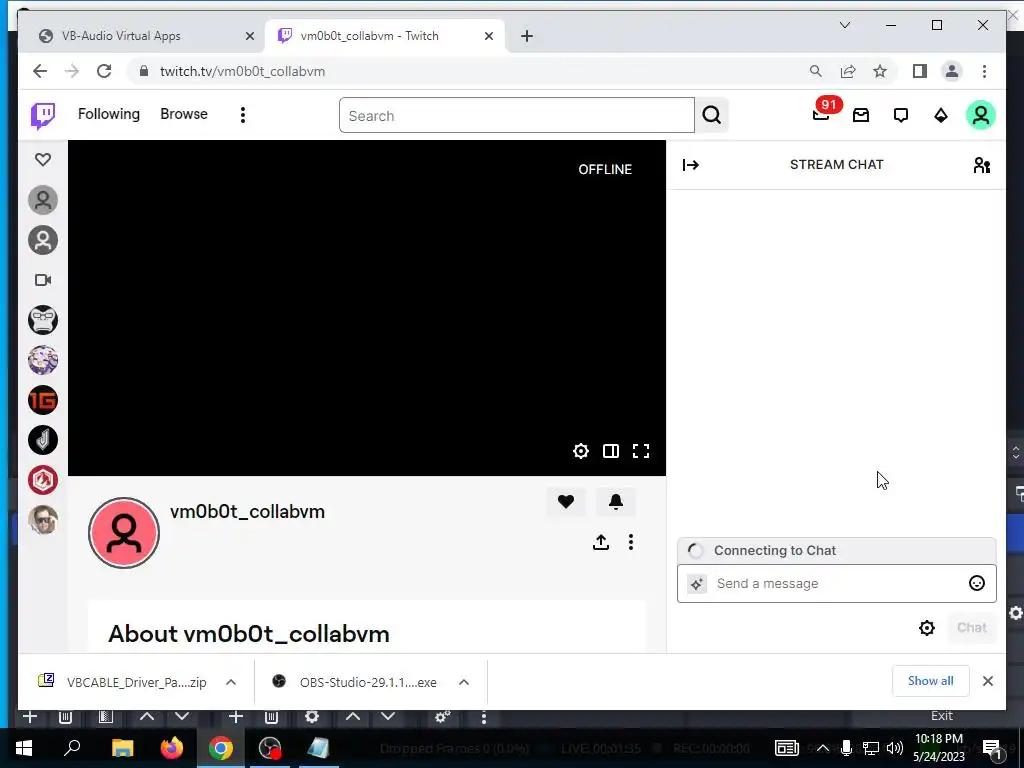Toggle notification bell for vm0b0t_collabvm
1024x768 pixels.
click(615, 501)
